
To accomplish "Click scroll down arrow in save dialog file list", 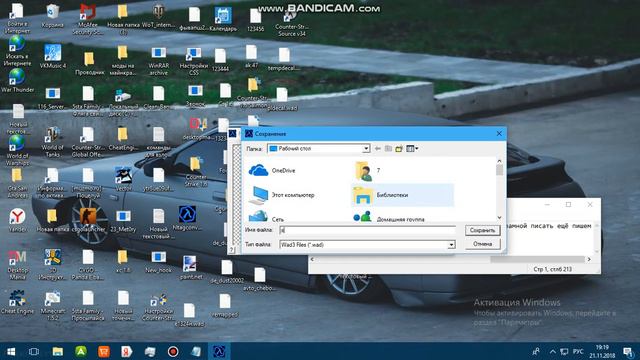I will pyautogui.click(x=500, y=218).
